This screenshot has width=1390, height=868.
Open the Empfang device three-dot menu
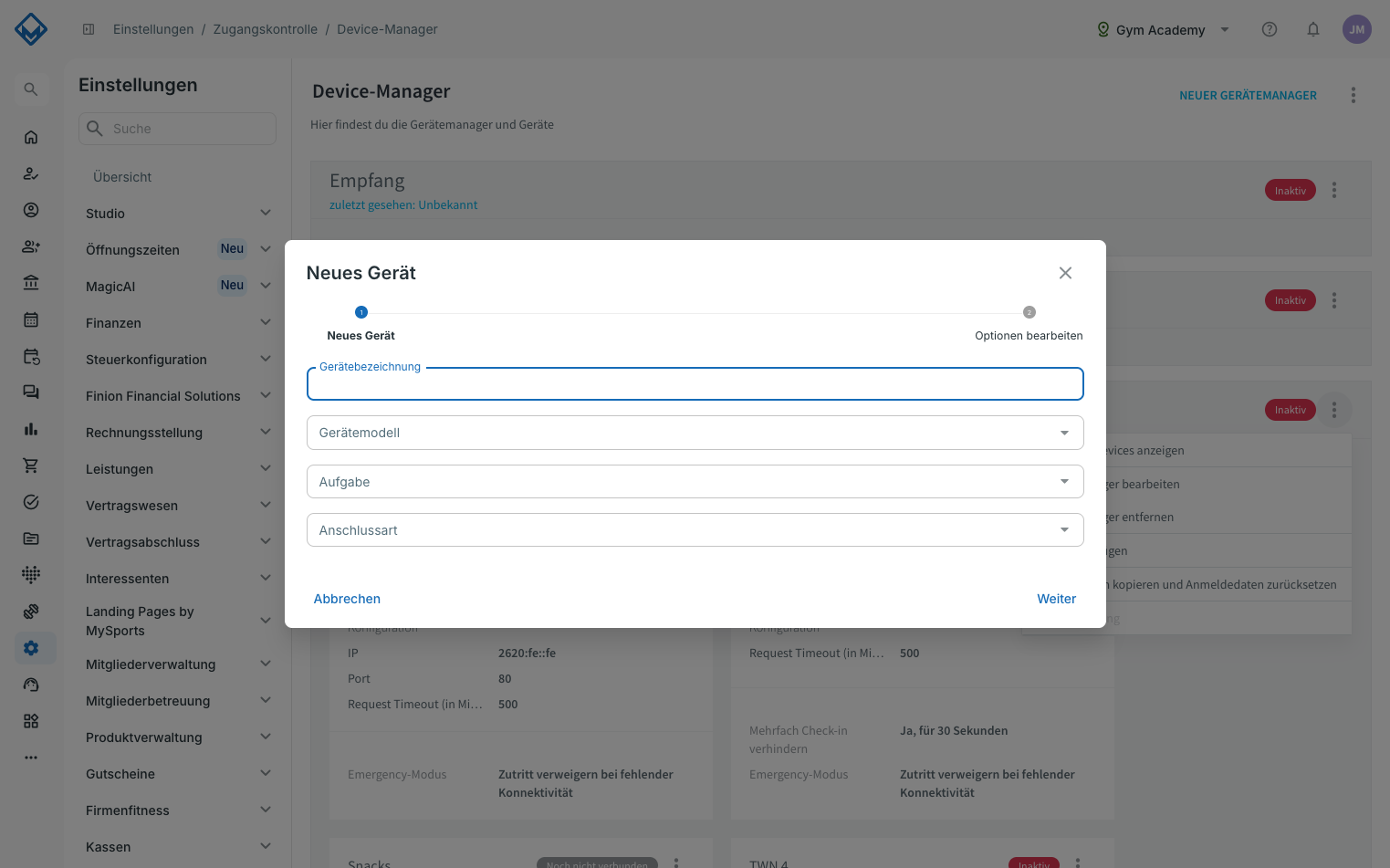point(1334,190)
